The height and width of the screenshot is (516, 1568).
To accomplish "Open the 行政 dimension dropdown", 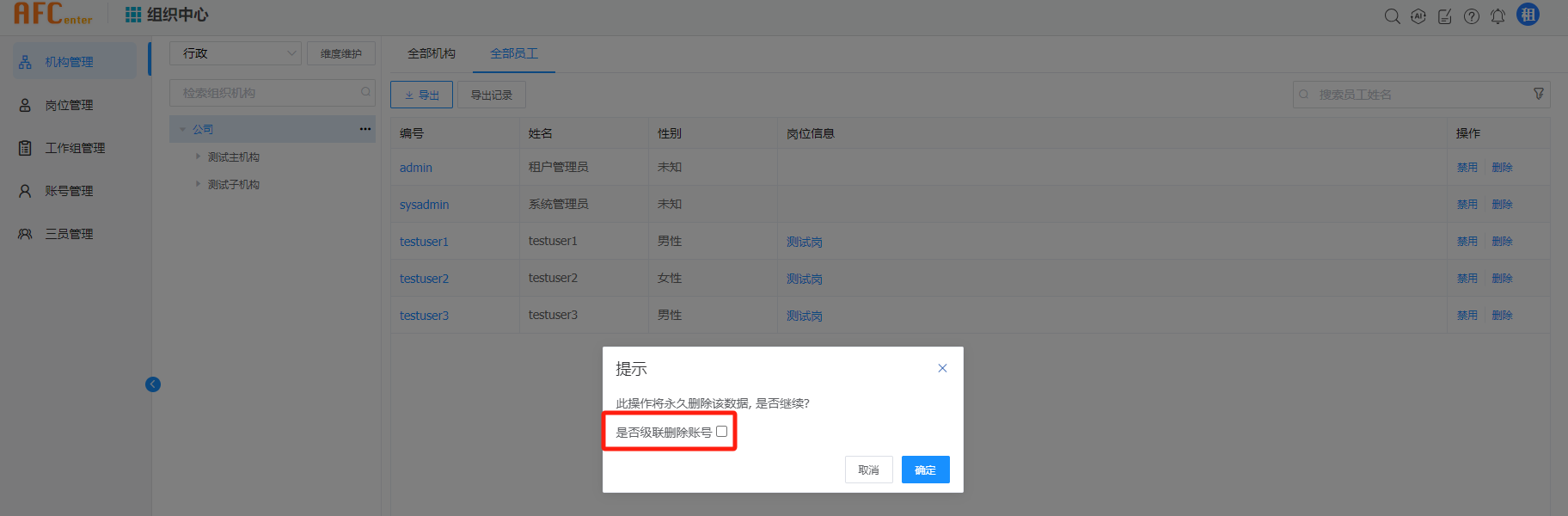I will pos(235,53).
